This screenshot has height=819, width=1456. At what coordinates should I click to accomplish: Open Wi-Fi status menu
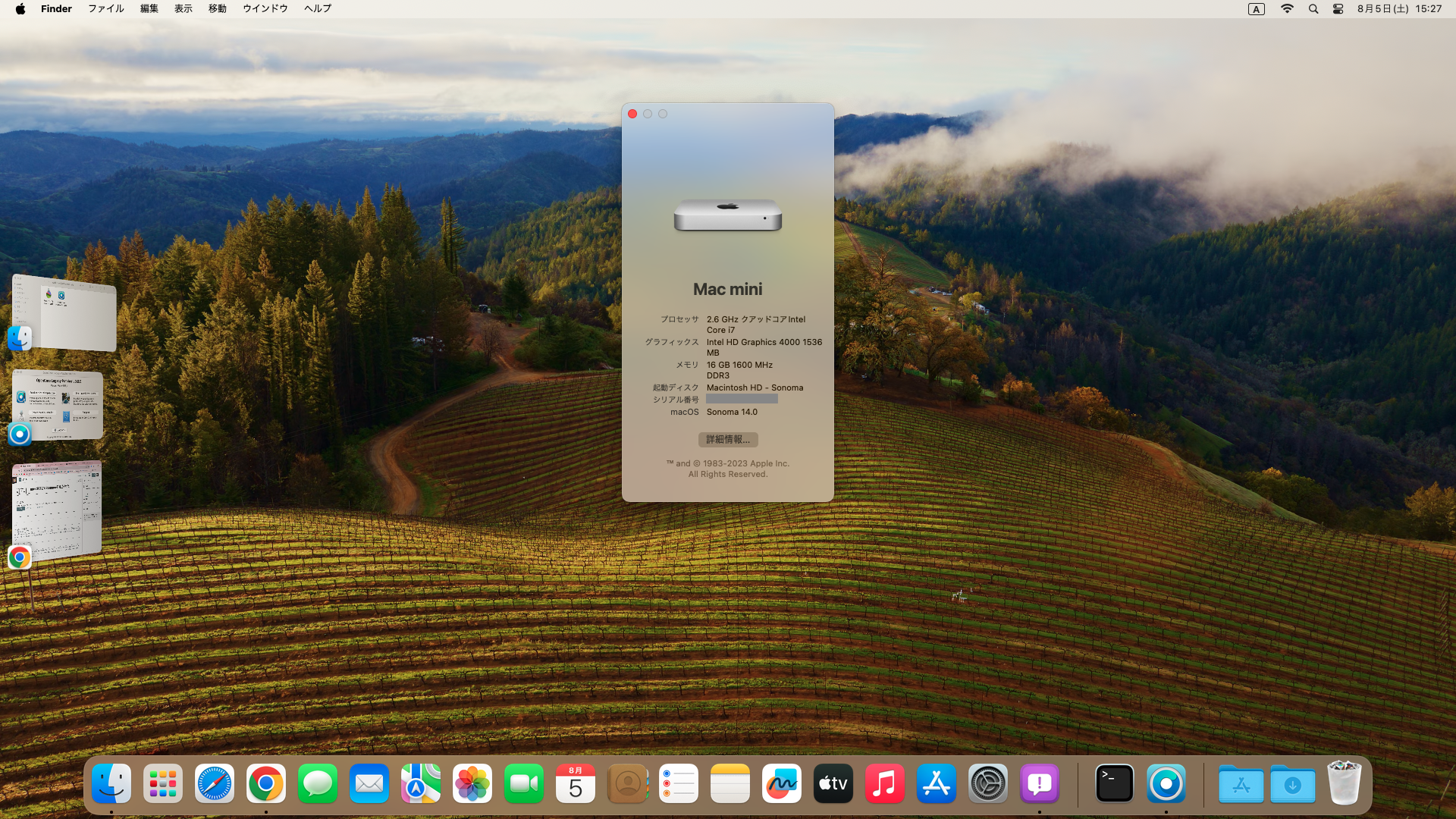(1287, 9)
